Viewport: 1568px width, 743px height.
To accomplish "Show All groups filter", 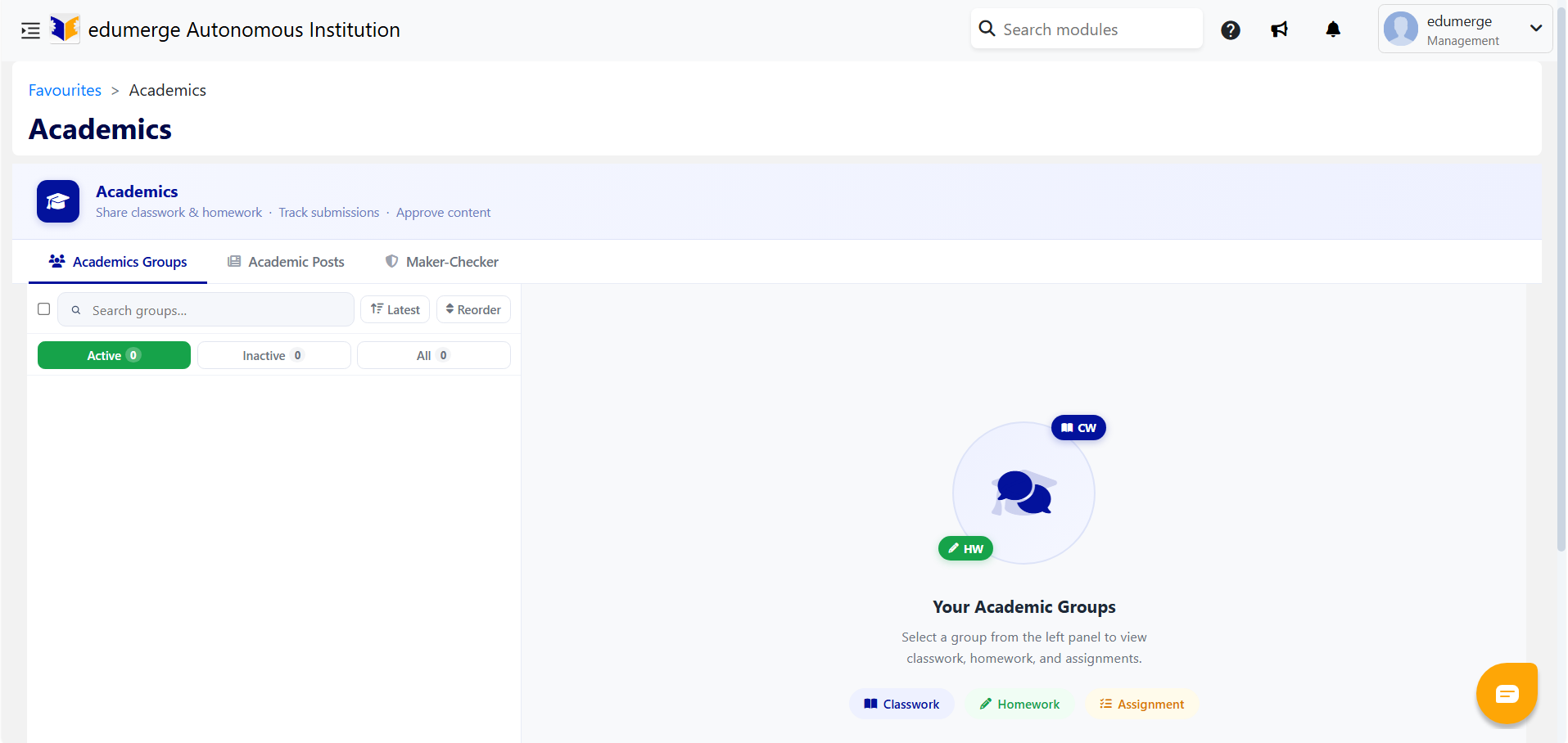I will (x=434, y=355).
